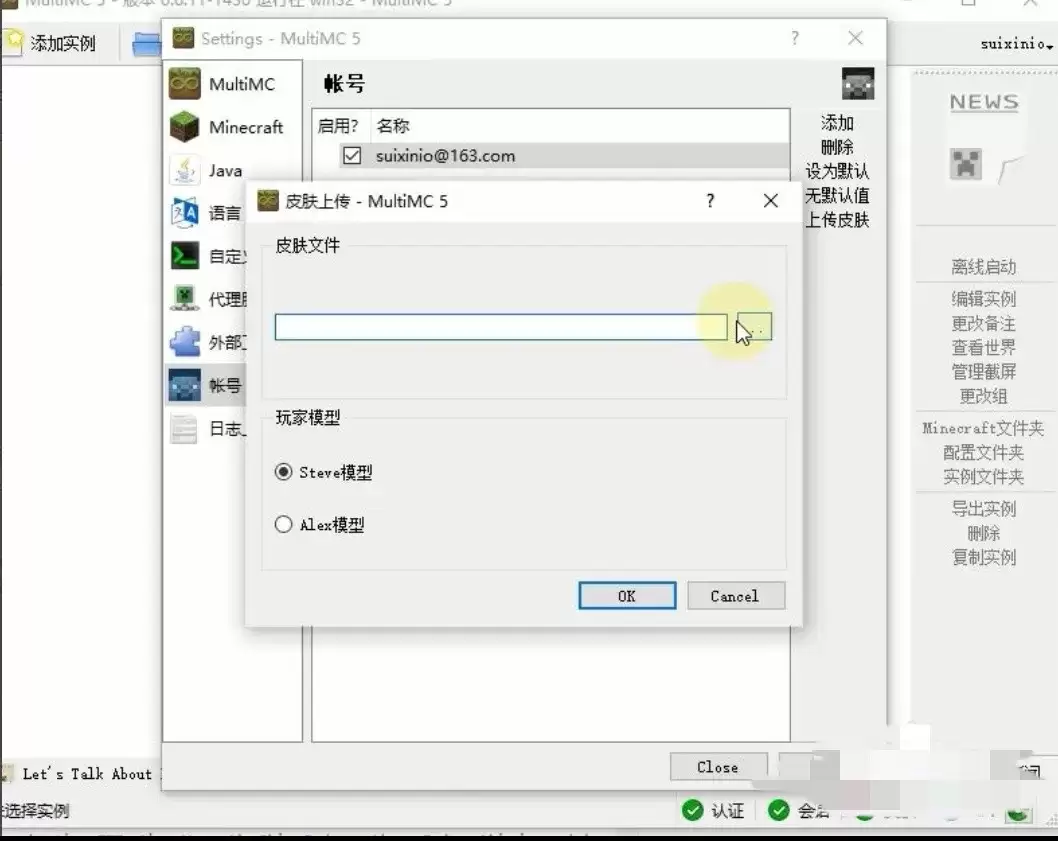Select the Alex模型 radio button
The image size is (1058, 841).
284,524
